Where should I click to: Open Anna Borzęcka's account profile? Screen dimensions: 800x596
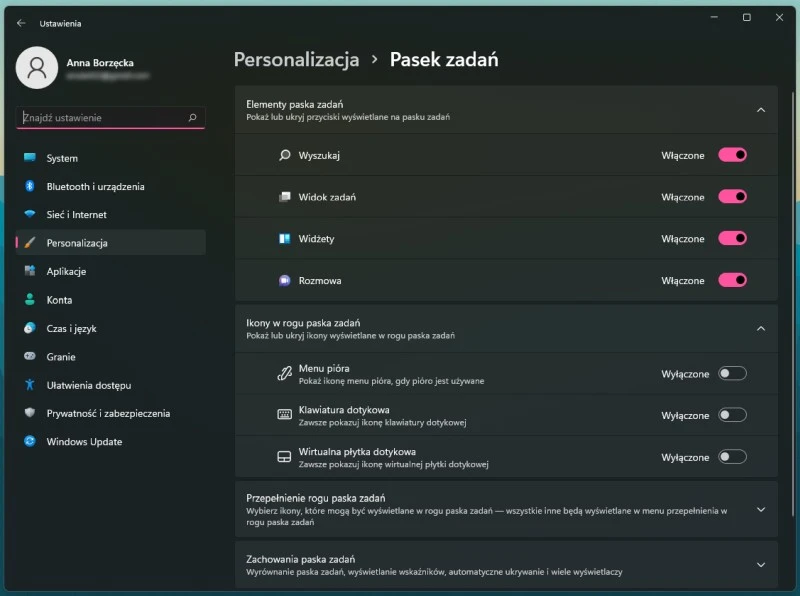pos(37,68)
